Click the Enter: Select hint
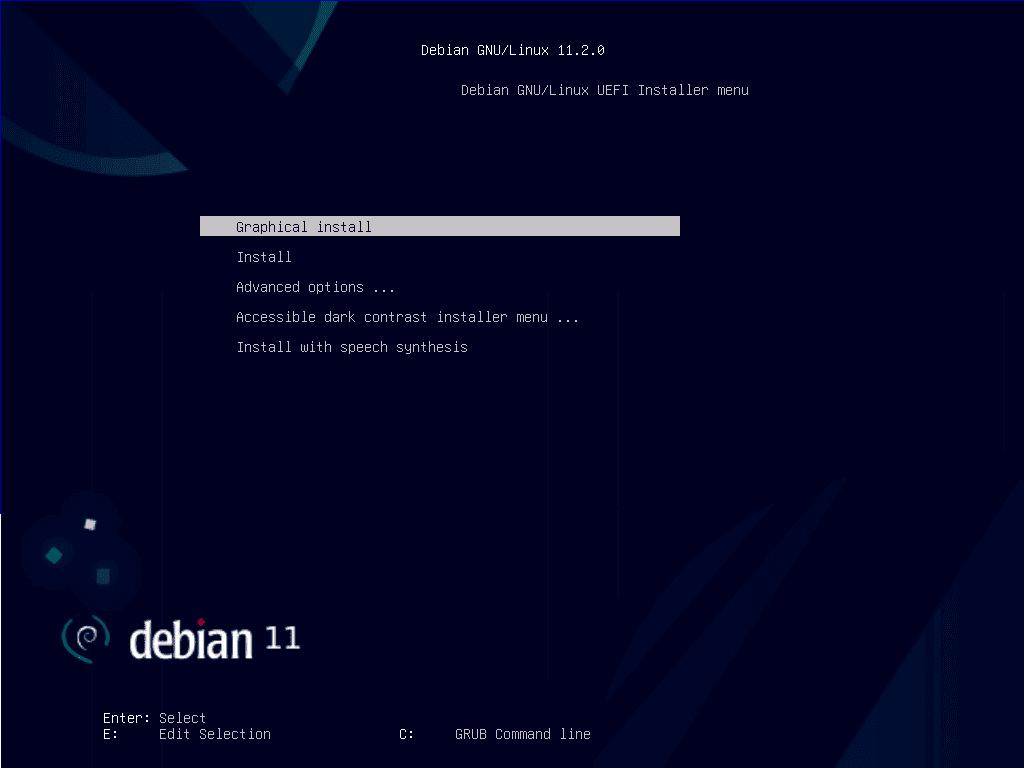 pos(154,718)
